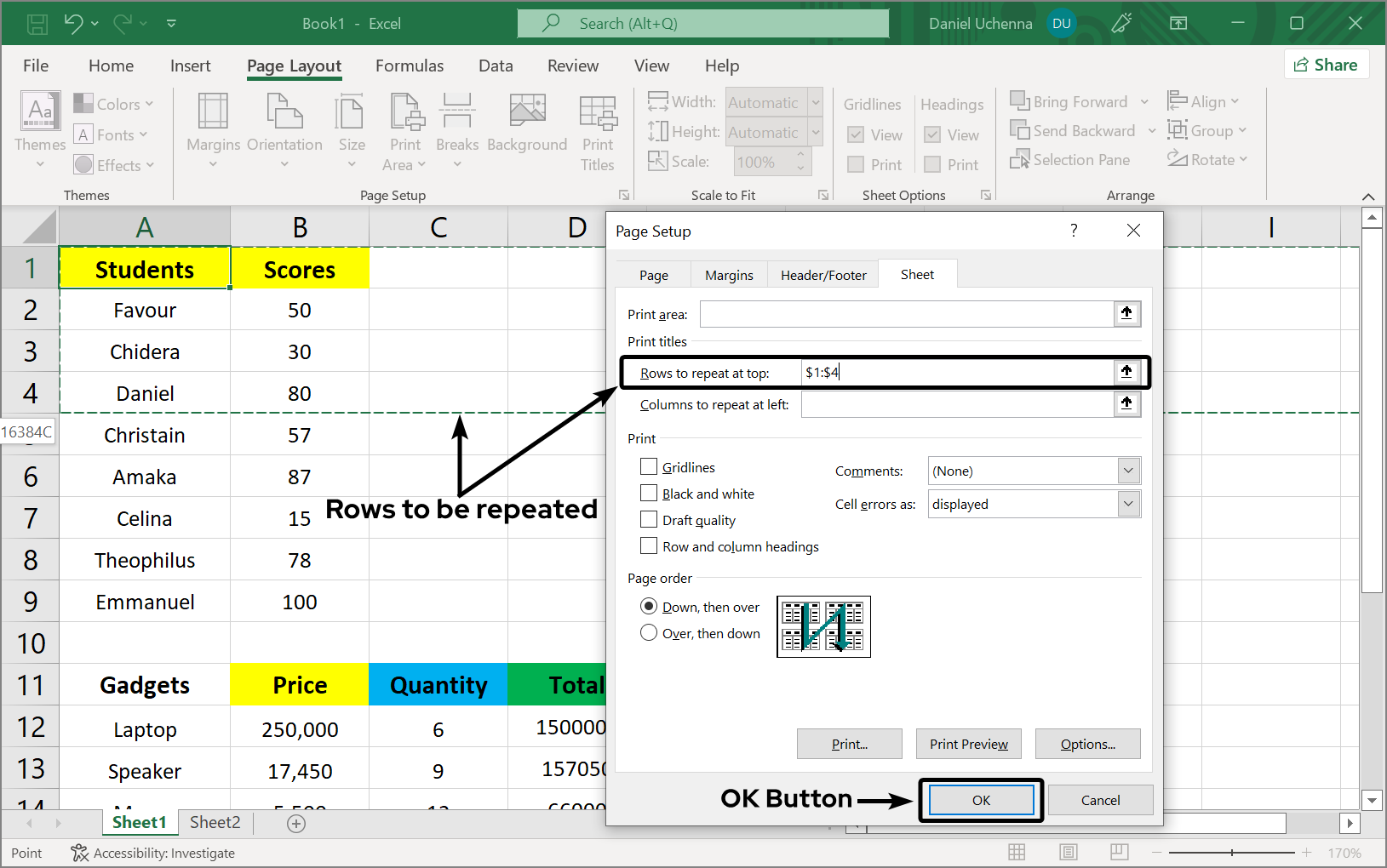Expand the Comments dropdown
The image size is (1387, 868).
tap(1128, 471)
